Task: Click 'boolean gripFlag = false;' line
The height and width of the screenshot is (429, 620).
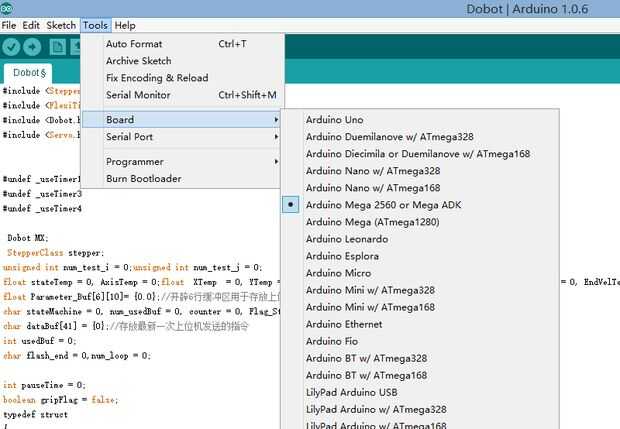Action: tap(60, 400)
